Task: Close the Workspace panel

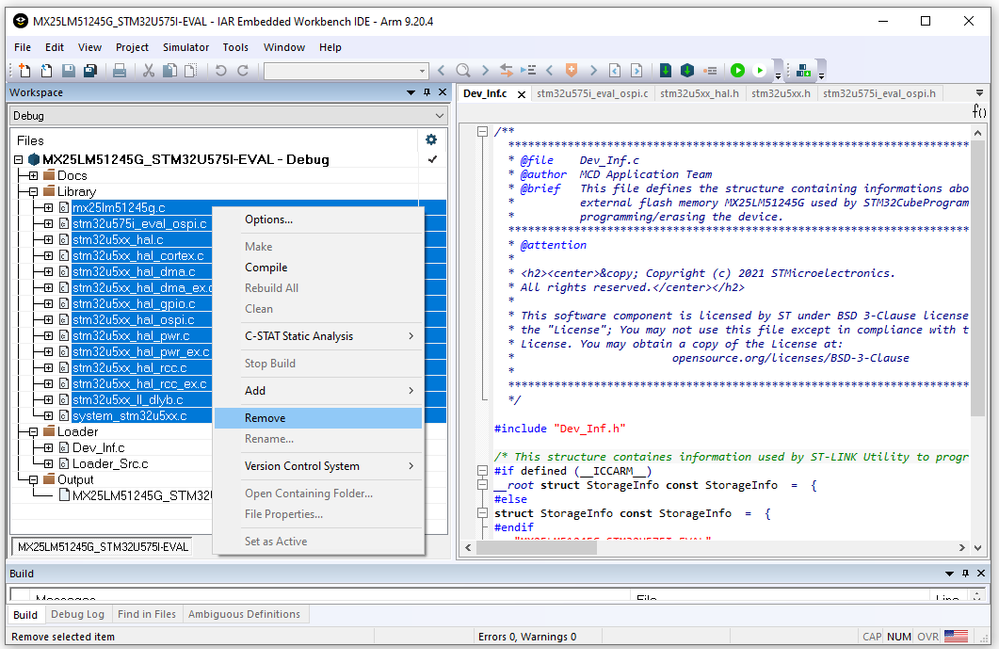Action: click(x=443, y=92)
